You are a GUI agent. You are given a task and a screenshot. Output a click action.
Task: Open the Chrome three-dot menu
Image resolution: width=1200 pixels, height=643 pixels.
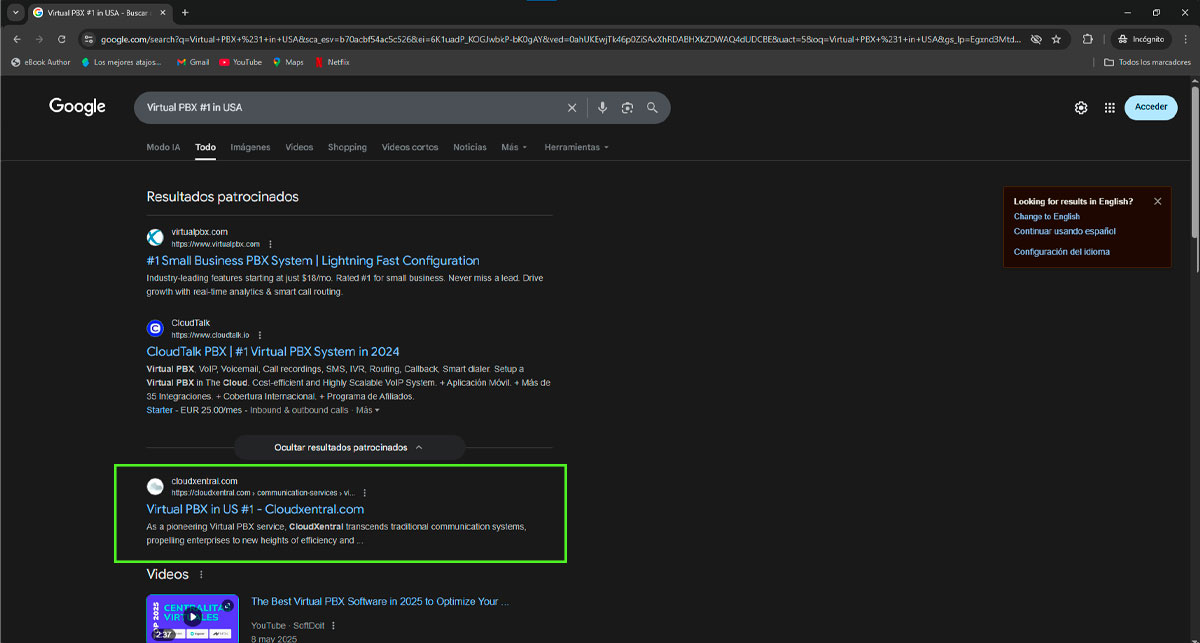[x=1185, y=39]
